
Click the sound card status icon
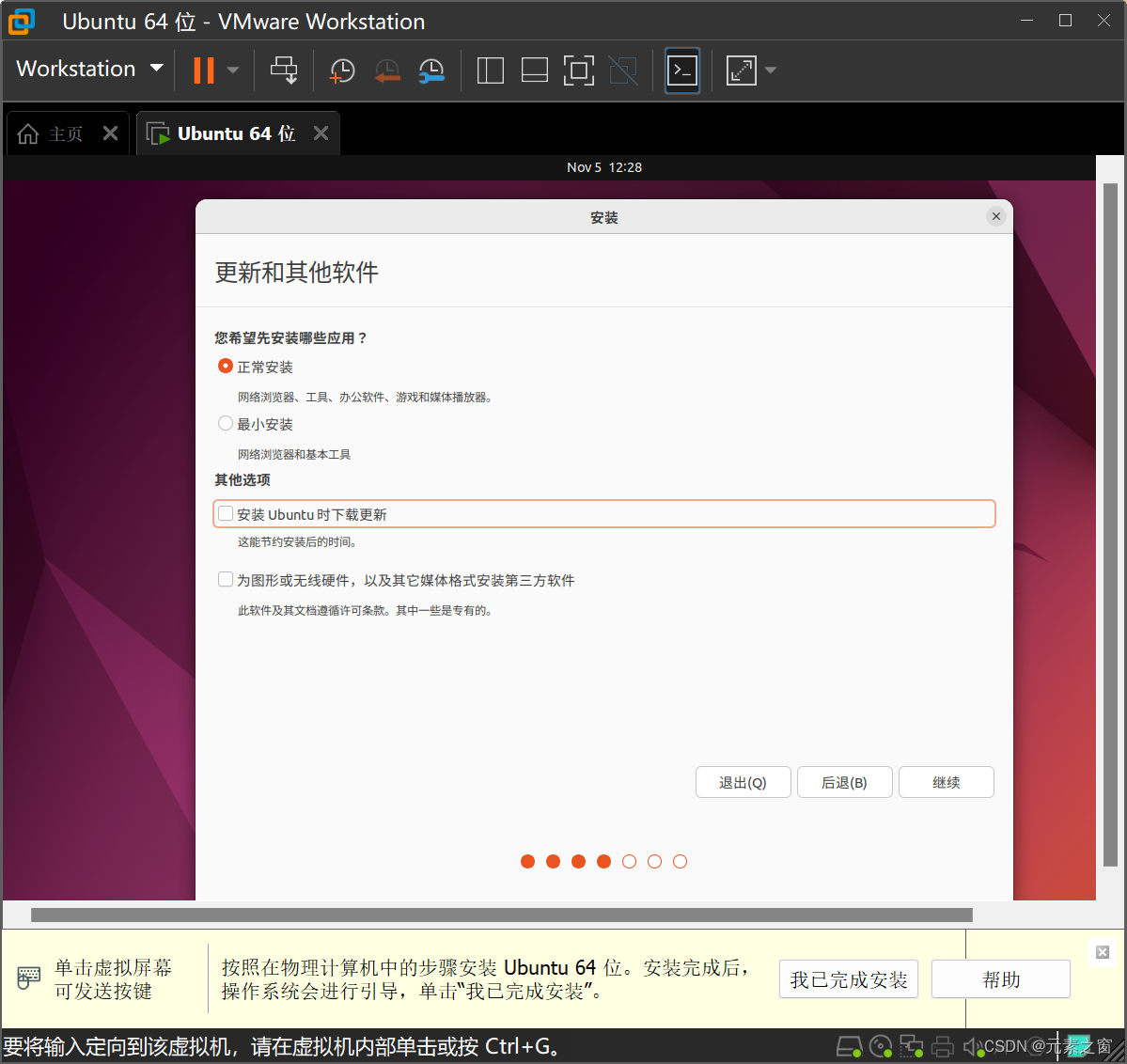pos(973,1047)
